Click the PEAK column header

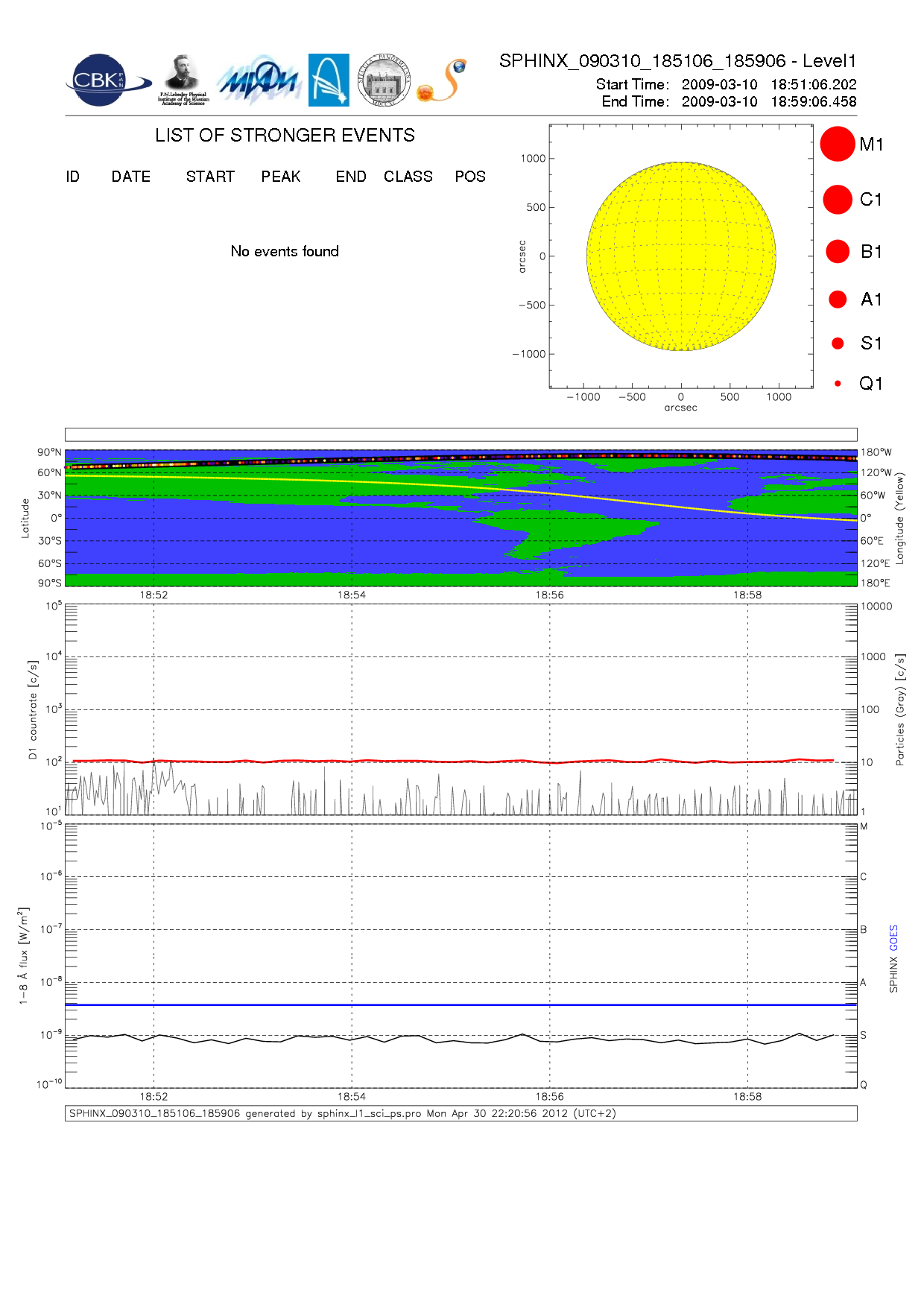(281, 177)
